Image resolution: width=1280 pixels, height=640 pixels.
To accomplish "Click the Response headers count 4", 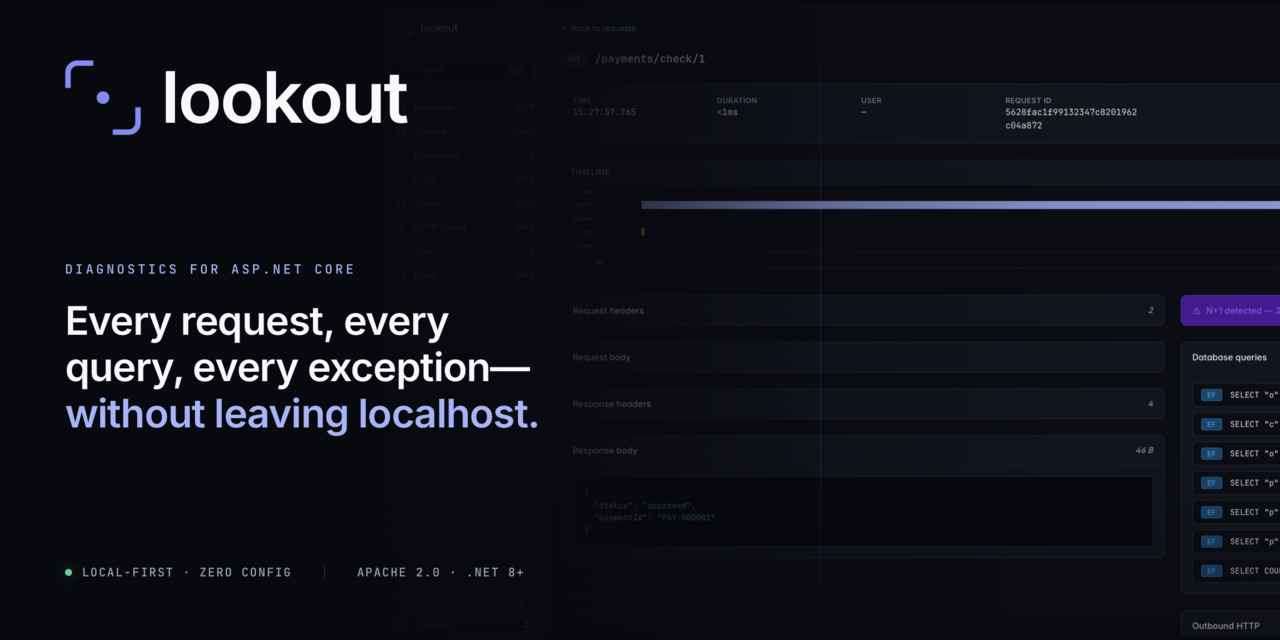I will tap(1150, 404).
